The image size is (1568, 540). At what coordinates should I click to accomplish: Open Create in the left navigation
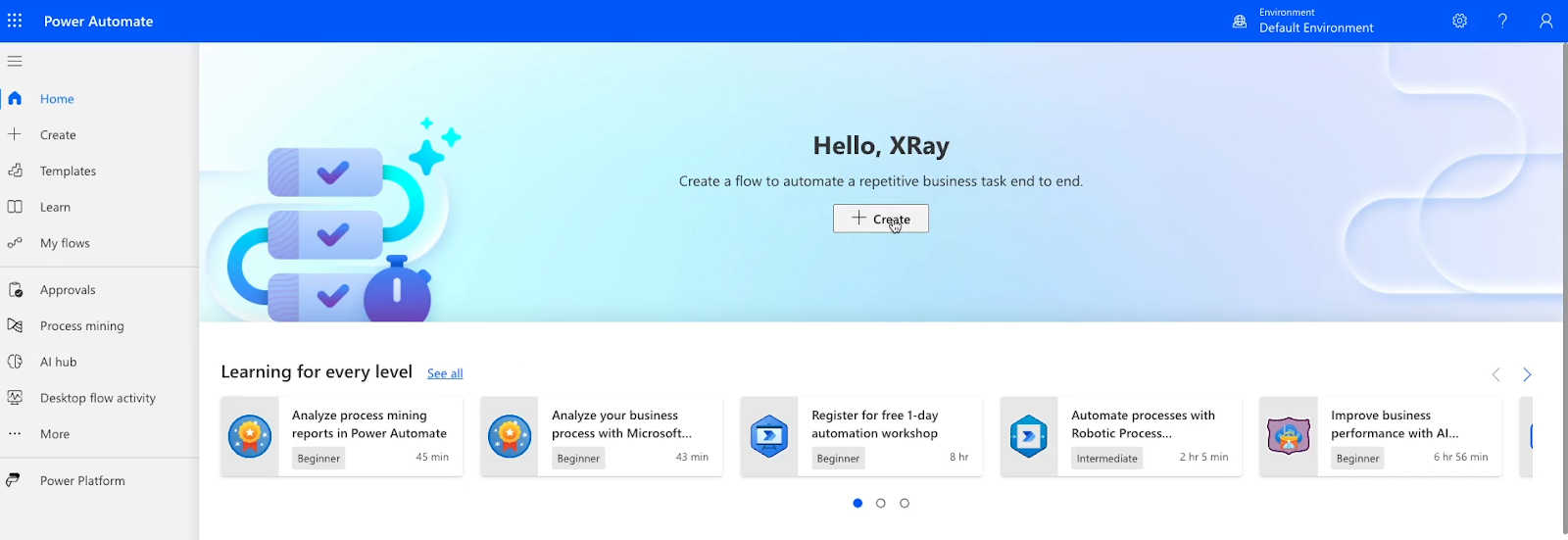coord(58,135)
